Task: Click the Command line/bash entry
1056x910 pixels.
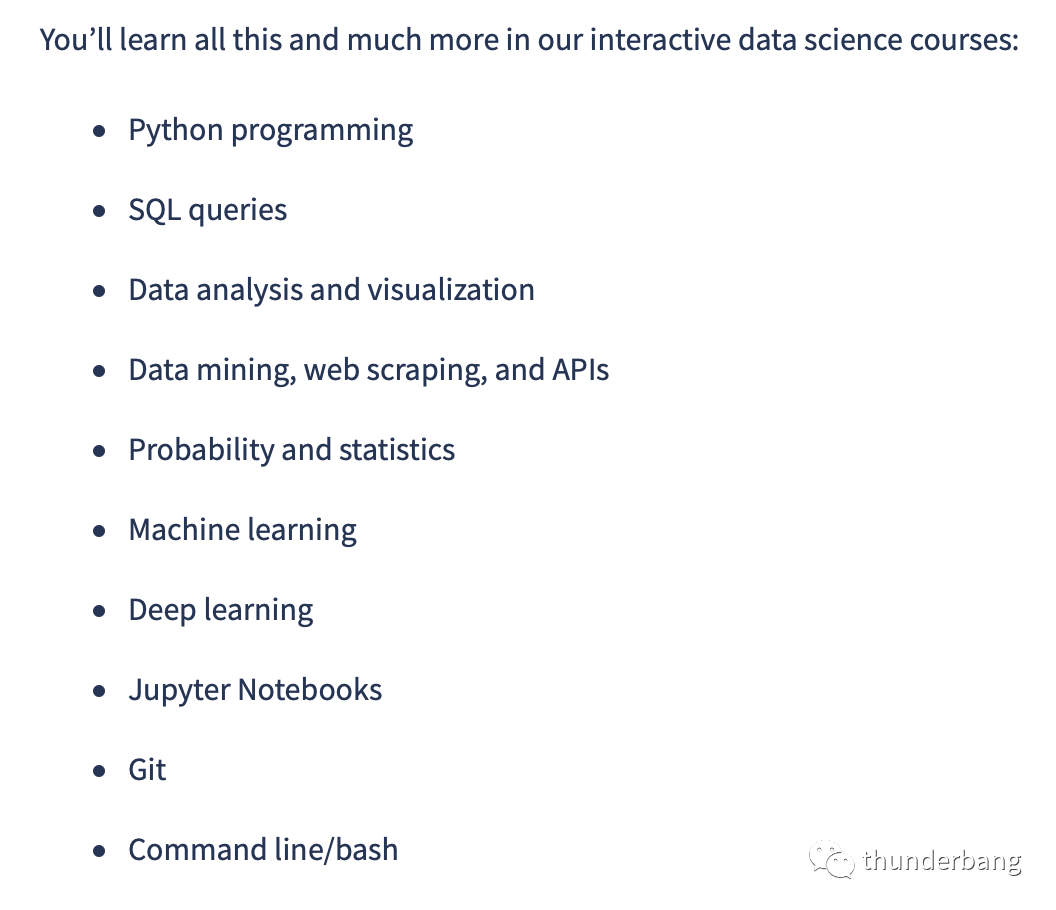Action: click(263, 850)
